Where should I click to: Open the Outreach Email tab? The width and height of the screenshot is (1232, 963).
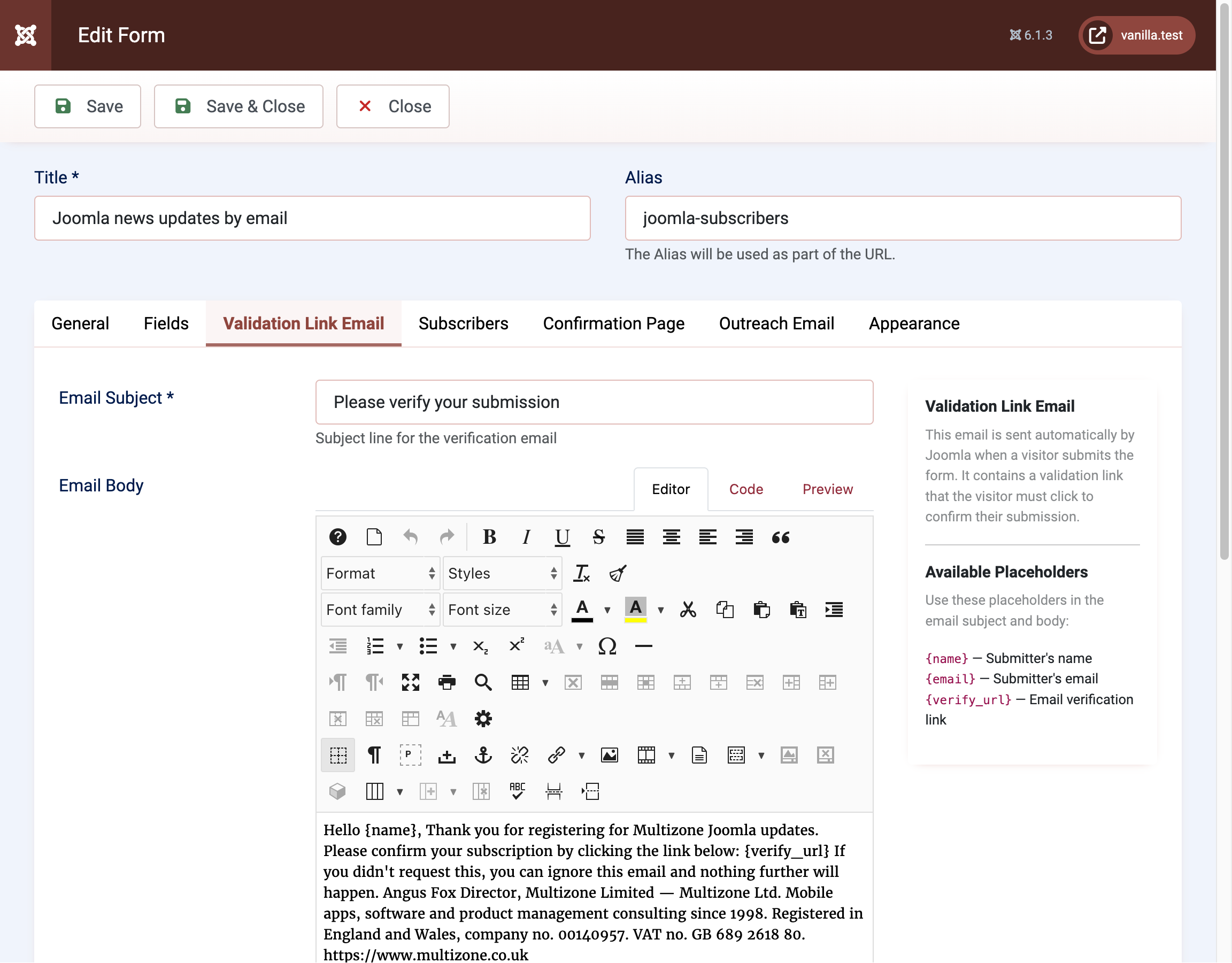[776, 323]
